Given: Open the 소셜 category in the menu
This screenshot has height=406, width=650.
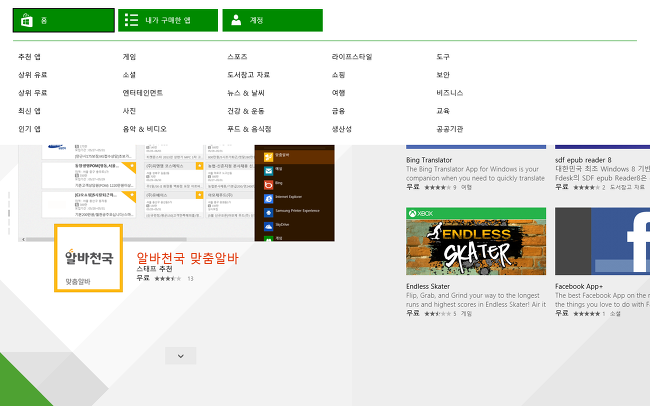Looking at the screenshot, I should [129, 75].
